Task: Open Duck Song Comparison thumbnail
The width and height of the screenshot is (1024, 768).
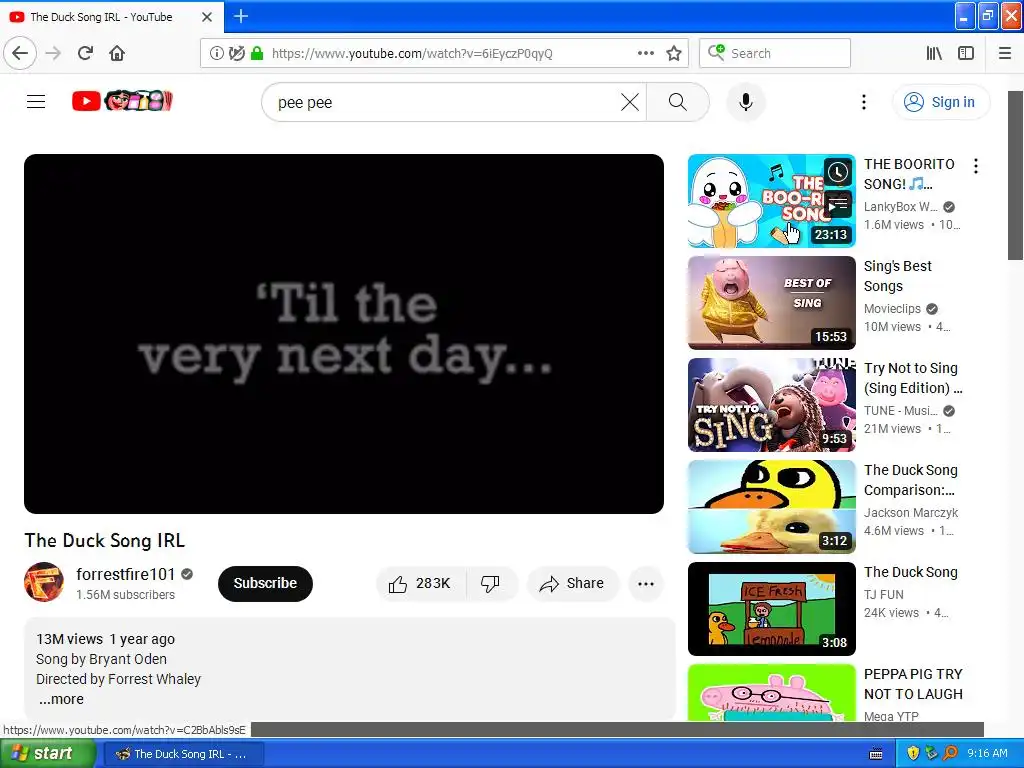Action: pos(771,507)
